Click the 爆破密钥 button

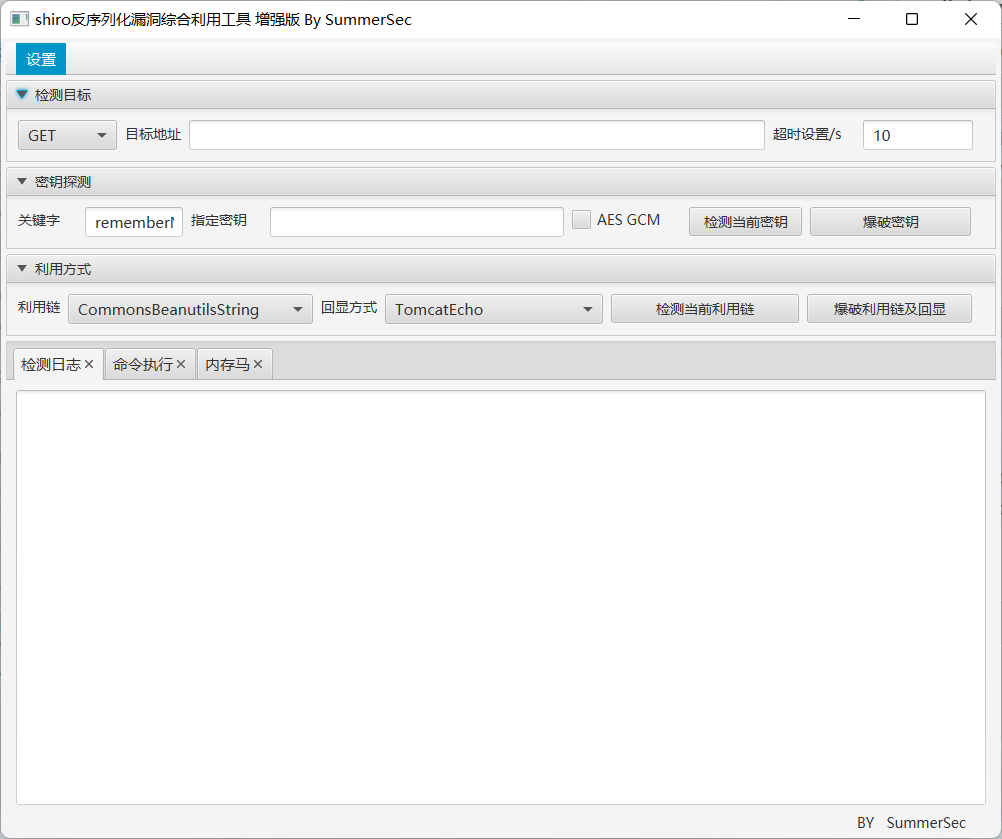890,222
